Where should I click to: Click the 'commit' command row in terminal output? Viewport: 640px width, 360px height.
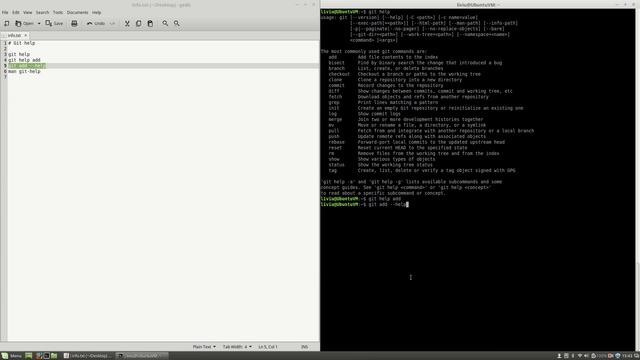pos(386,85)
